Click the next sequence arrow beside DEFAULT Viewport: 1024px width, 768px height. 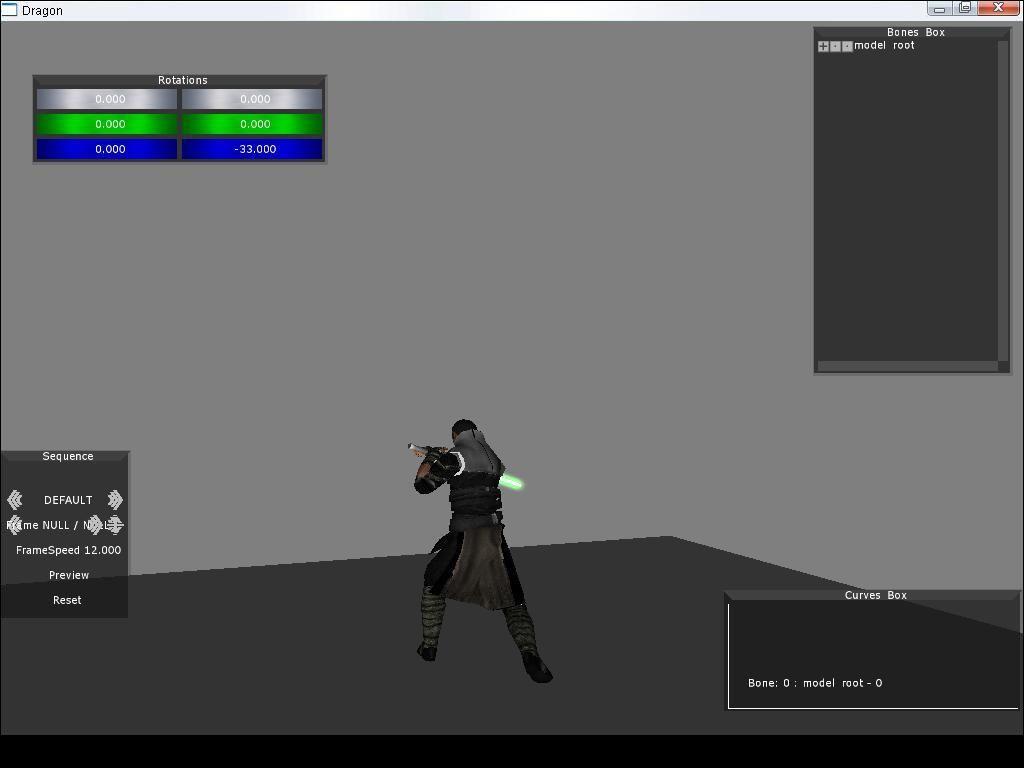[115, 500]
